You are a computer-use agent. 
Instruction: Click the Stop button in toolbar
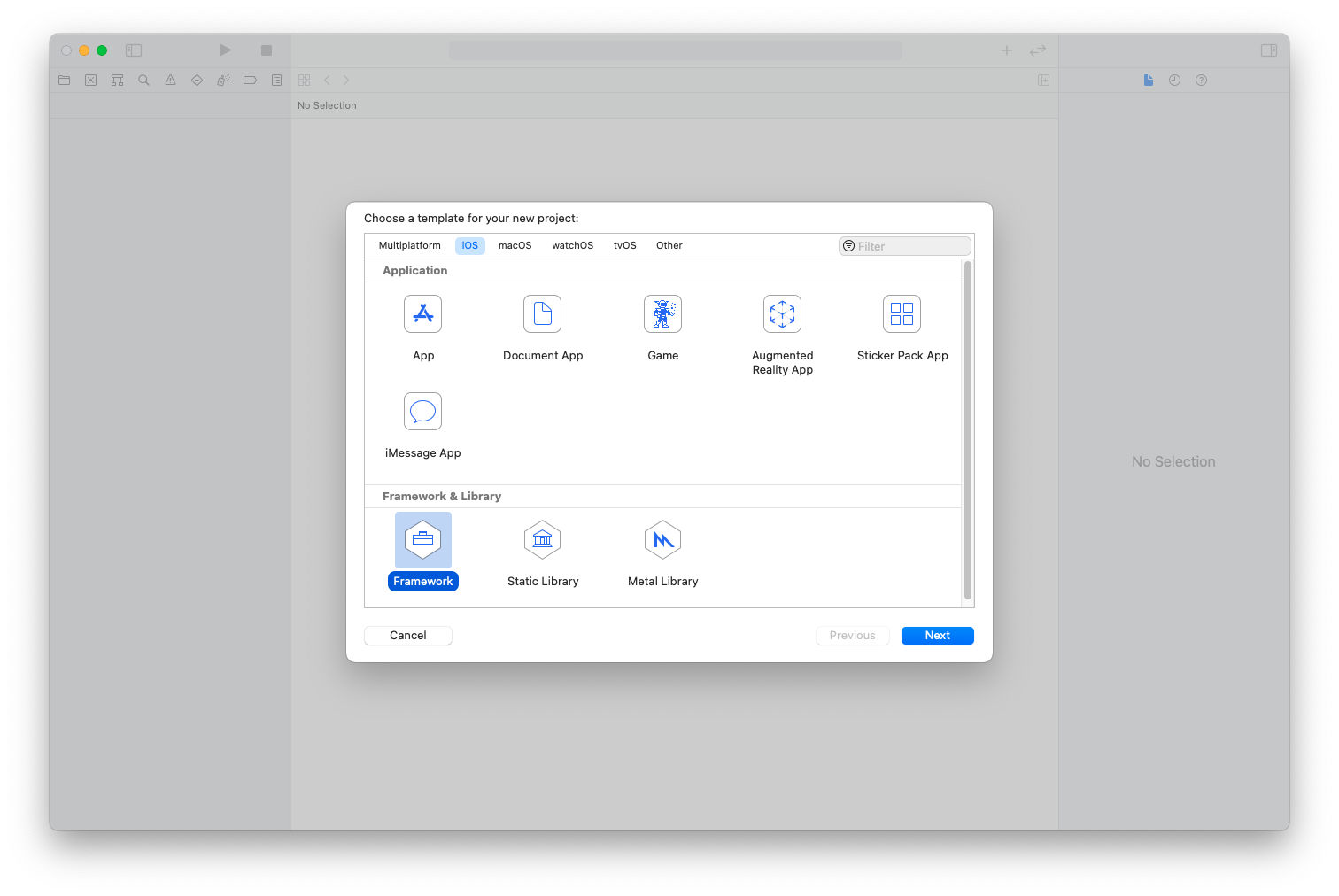point(267,50)
